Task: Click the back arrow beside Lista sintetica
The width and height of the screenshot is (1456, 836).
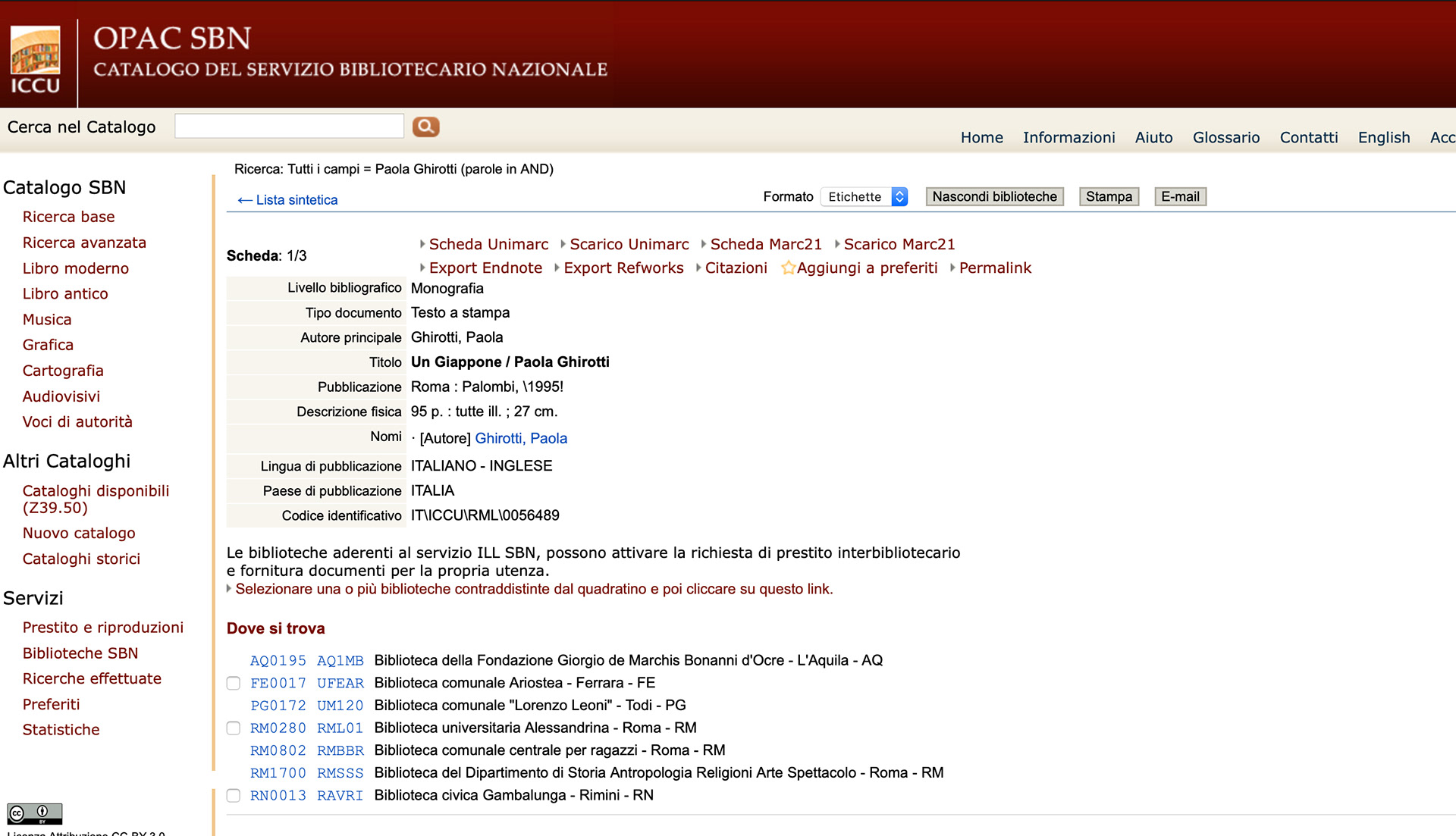Action: [x=244, y=200]
